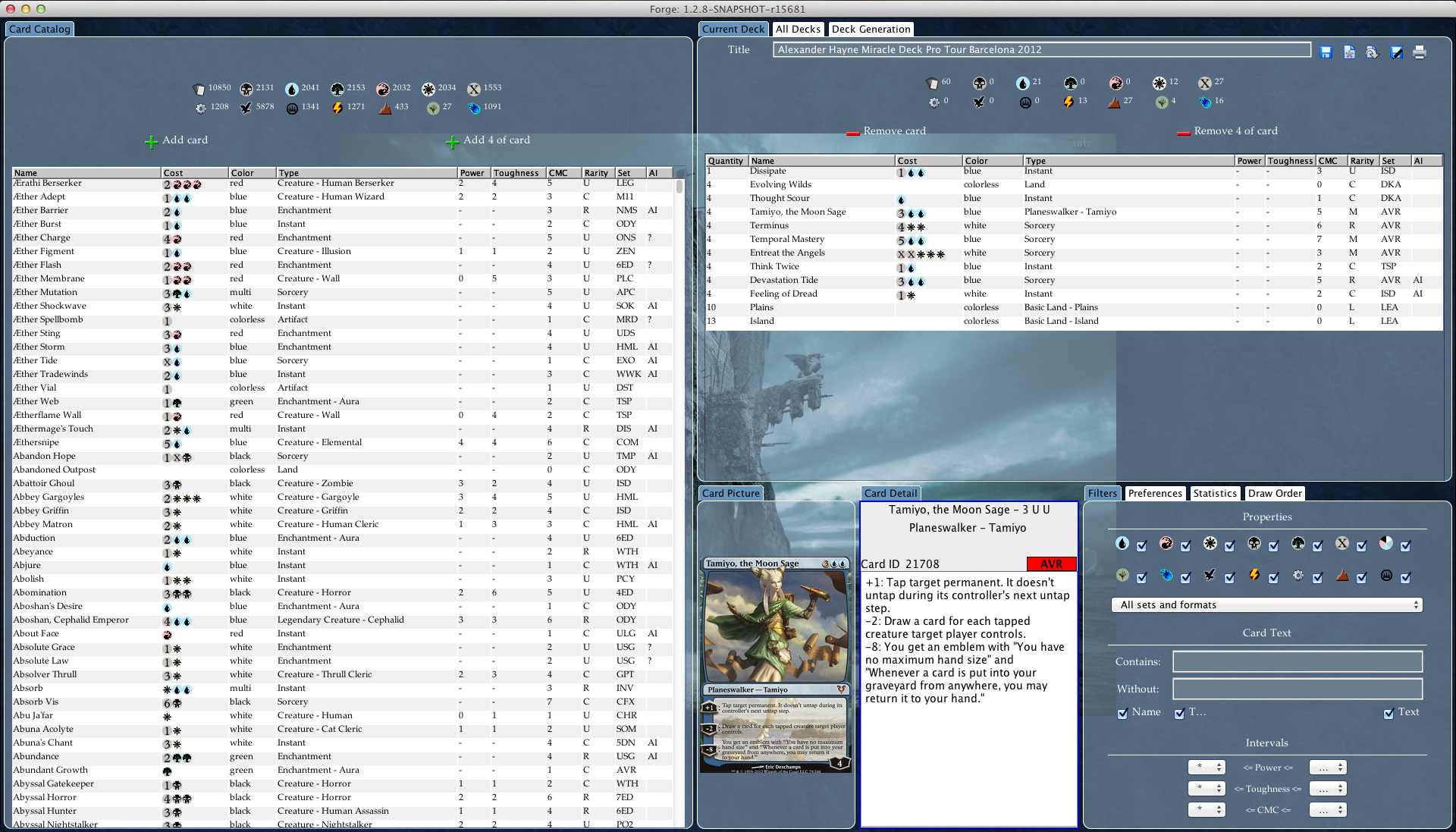1456x832 pixels.
Task: Click the red AVR set badge
Action: 1050,564
